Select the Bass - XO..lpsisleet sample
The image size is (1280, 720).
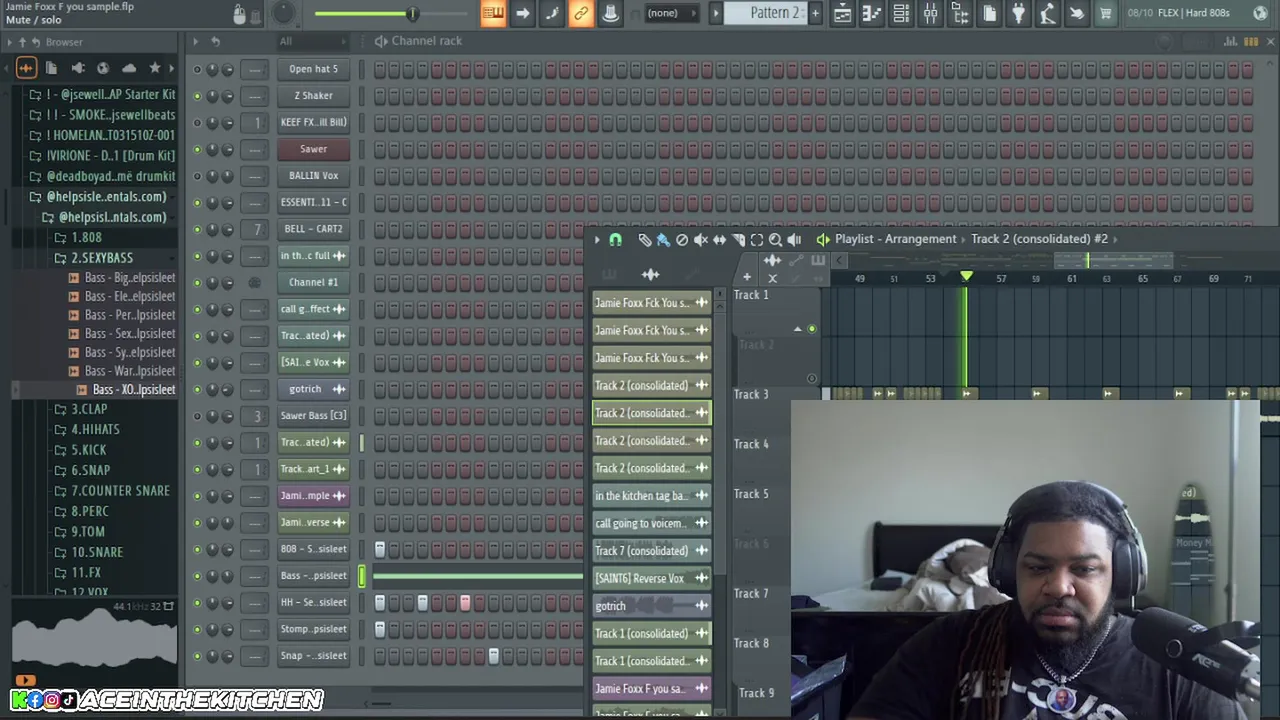[x=133, y=390]
